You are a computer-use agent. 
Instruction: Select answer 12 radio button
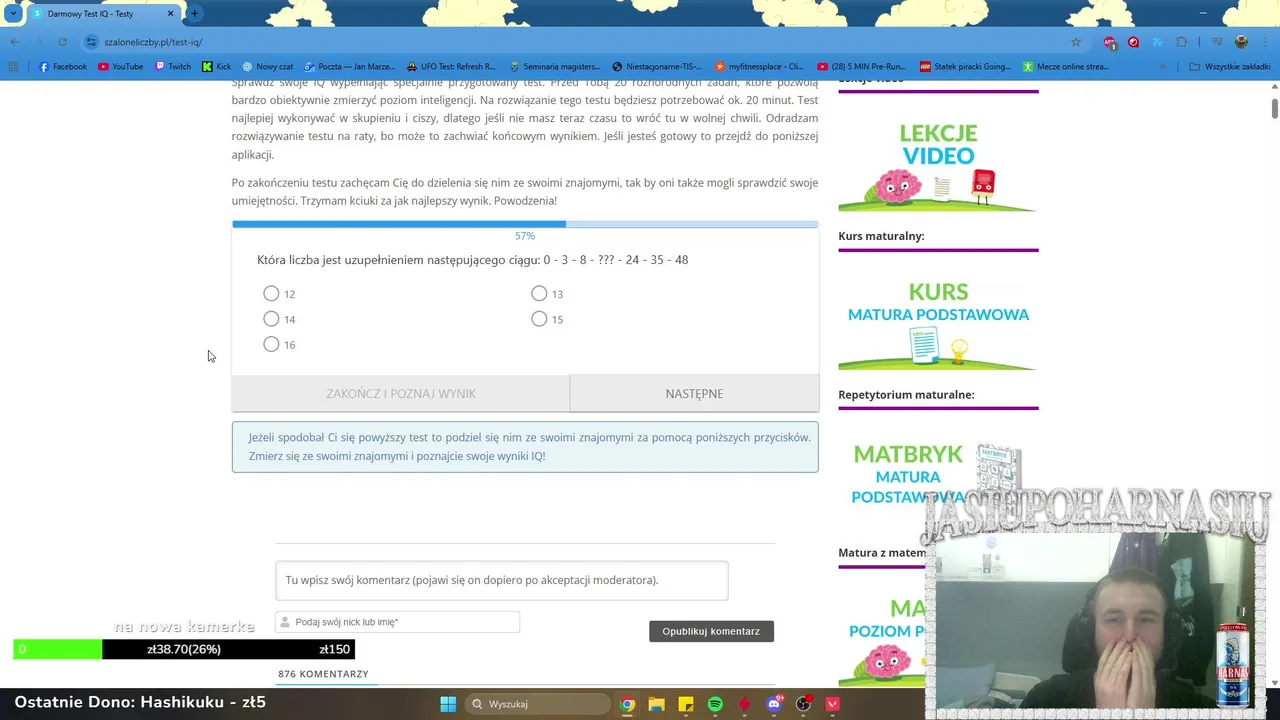[271, 293]
